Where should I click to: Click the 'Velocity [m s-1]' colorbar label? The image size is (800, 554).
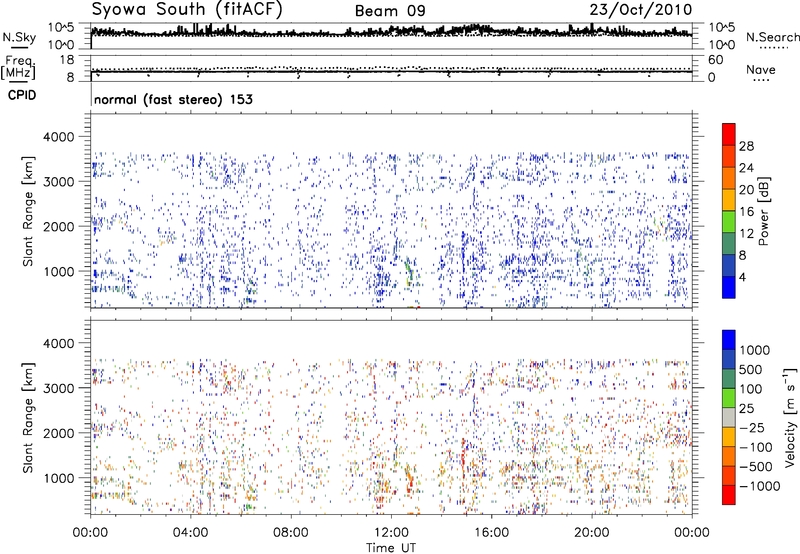(790, 417)
